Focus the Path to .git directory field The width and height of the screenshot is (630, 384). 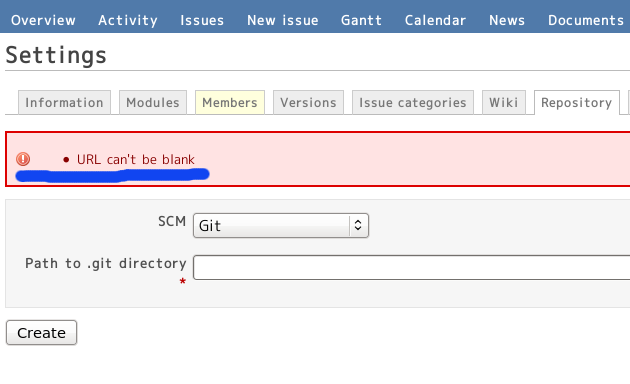pos(411,267)
